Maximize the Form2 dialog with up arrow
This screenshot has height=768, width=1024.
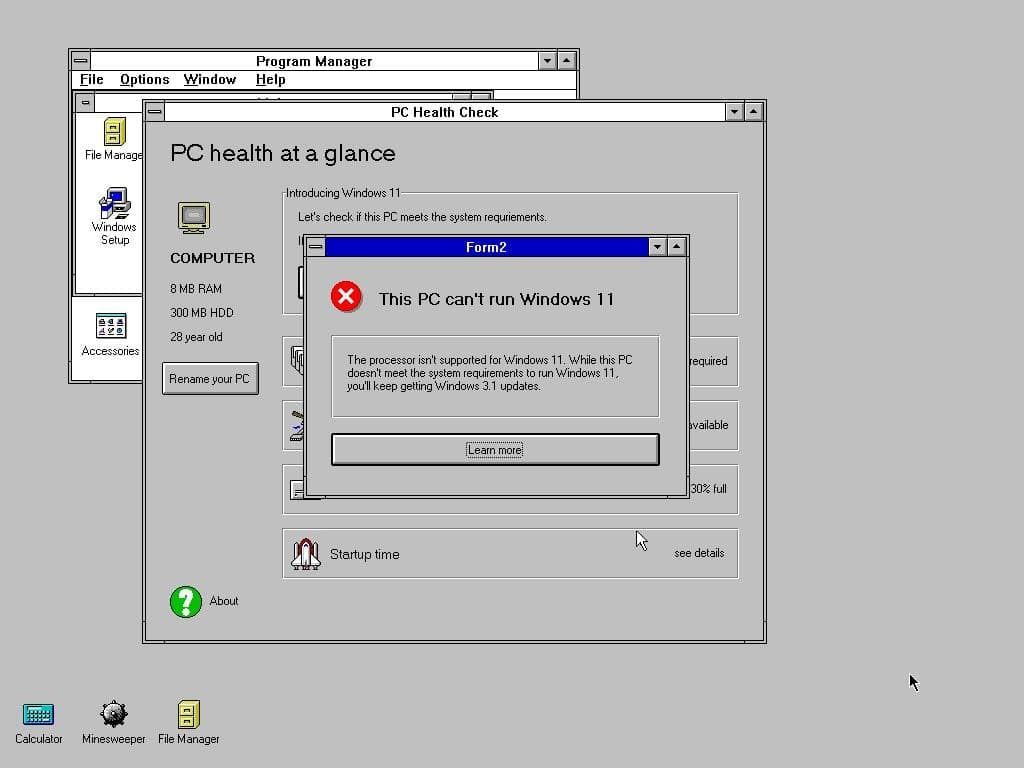coord(677,247)
